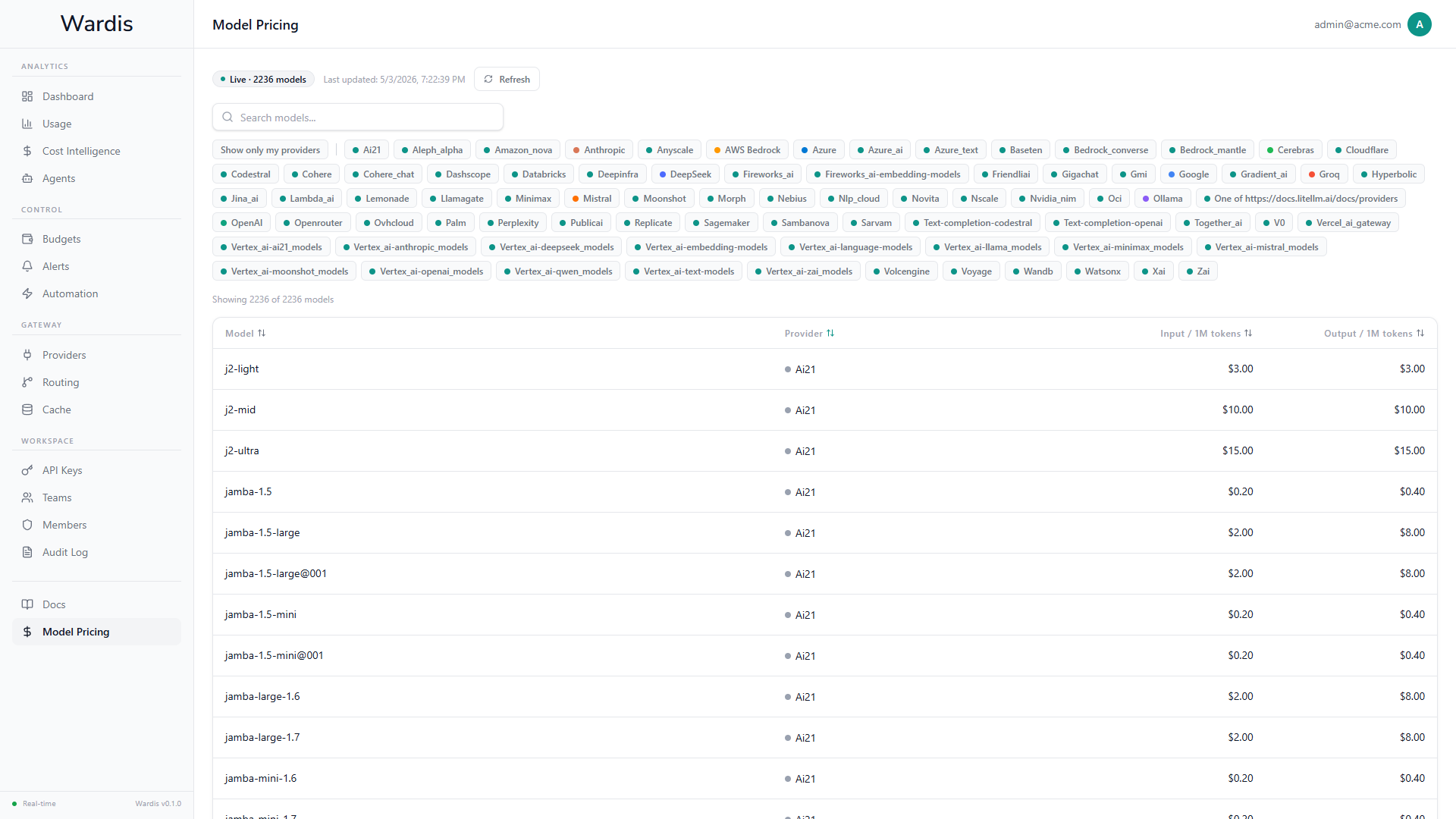Navigate to the Audit Log page
This screenshot has width=1456, height=819.
click(x=96, y=552)
